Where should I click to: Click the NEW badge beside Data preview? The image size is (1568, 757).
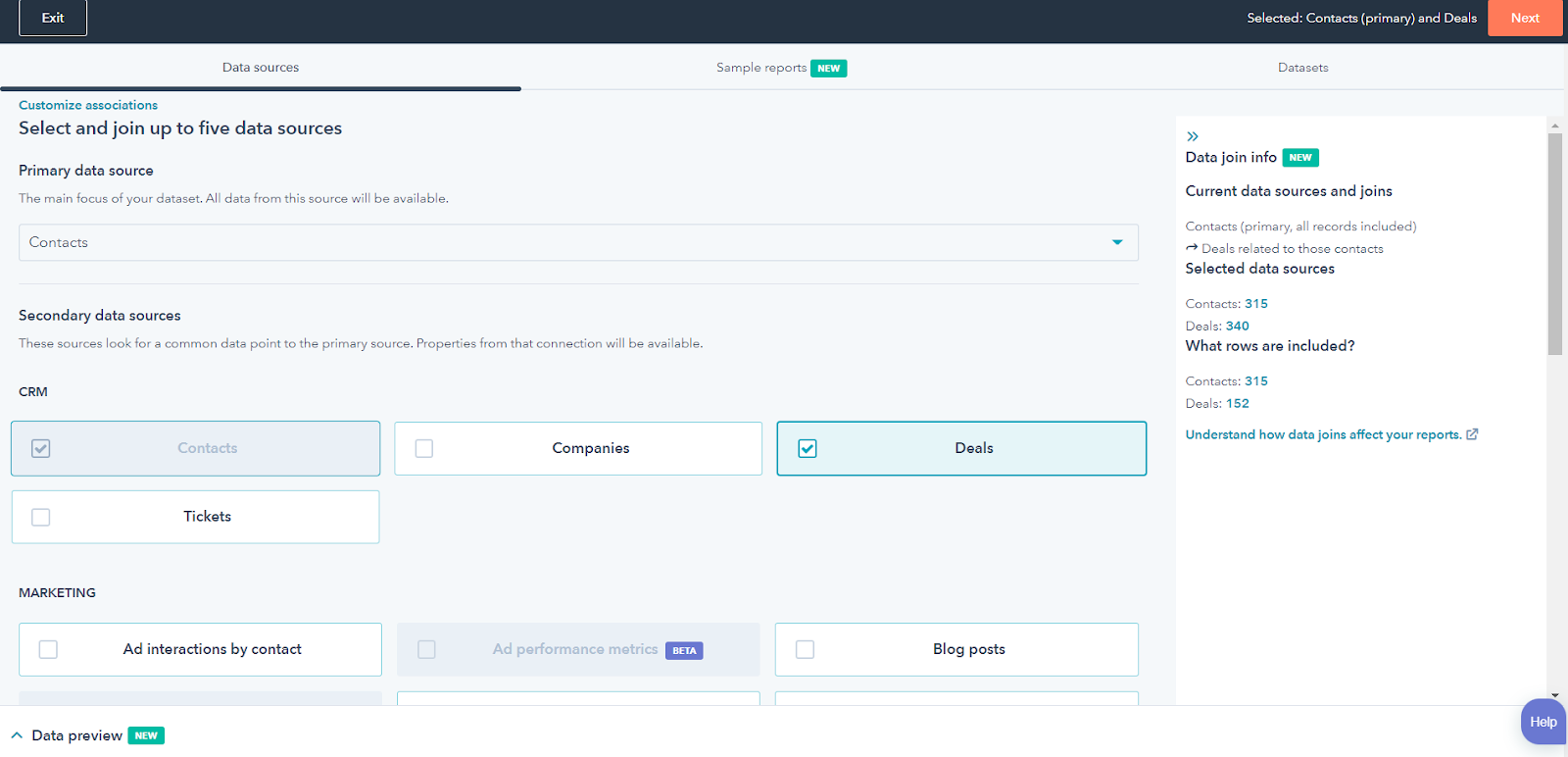point(146,735)
